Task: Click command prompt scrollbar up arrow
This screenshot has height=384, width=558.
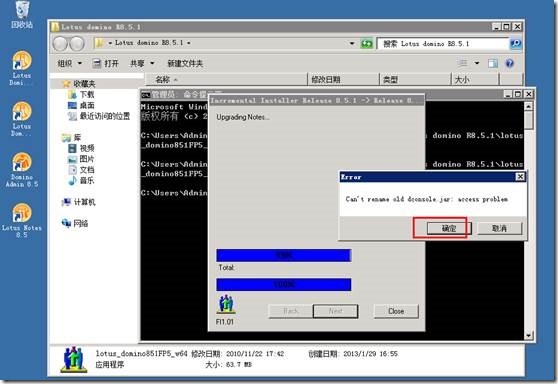Action: (528, 106)
